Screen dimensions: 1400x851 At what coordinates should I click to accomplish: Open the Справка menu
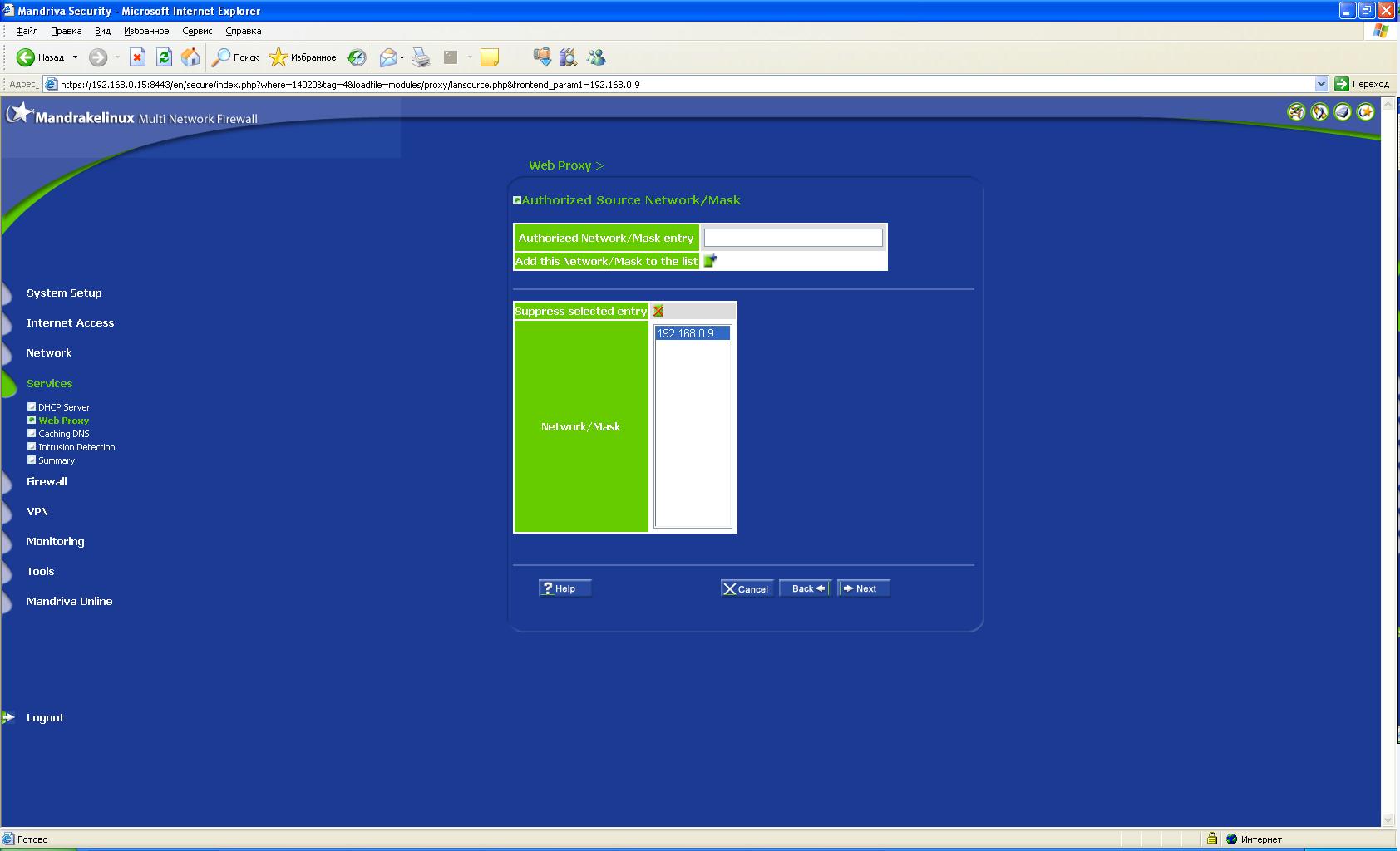(243, 31)
